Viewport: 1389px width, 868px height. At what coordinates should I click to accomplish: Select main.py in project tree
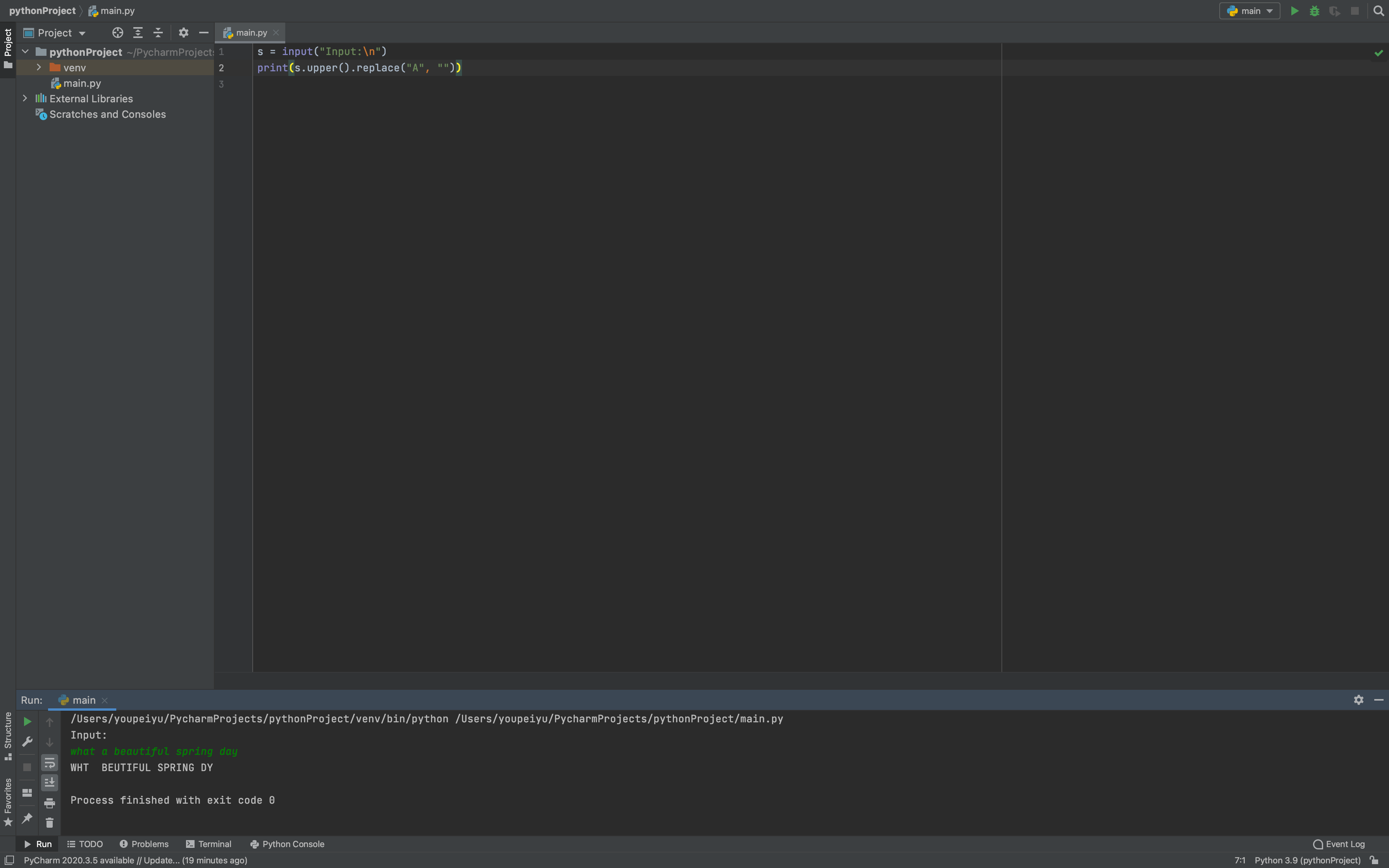coord(82,83)
